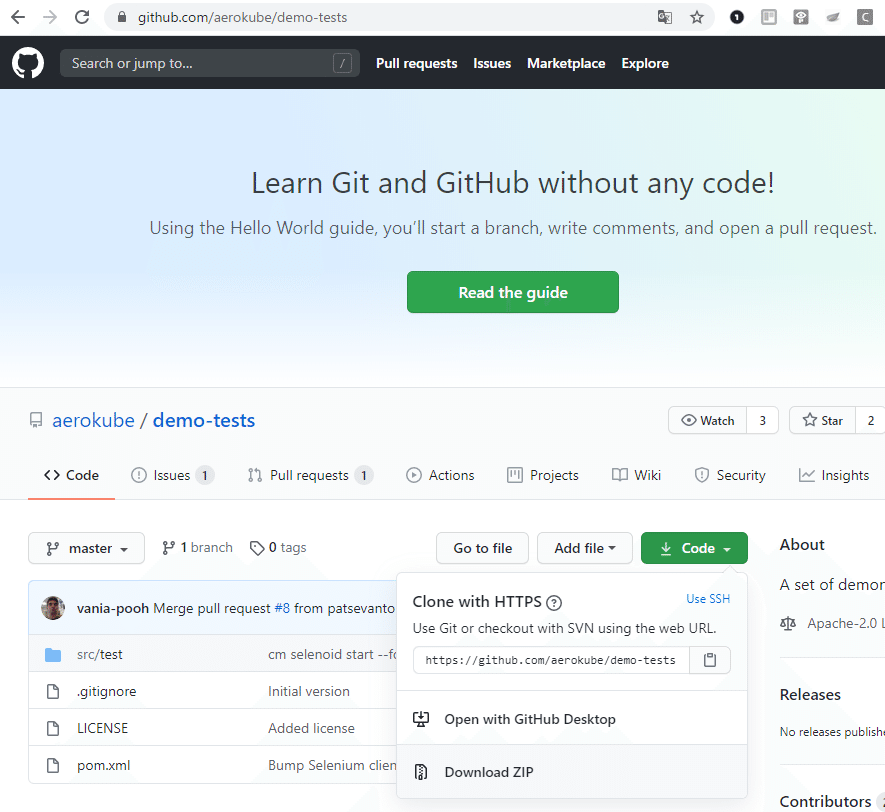Switch clone method via Use SSH
This screenshot has width=885, height=812.
[x=708, y=599]
